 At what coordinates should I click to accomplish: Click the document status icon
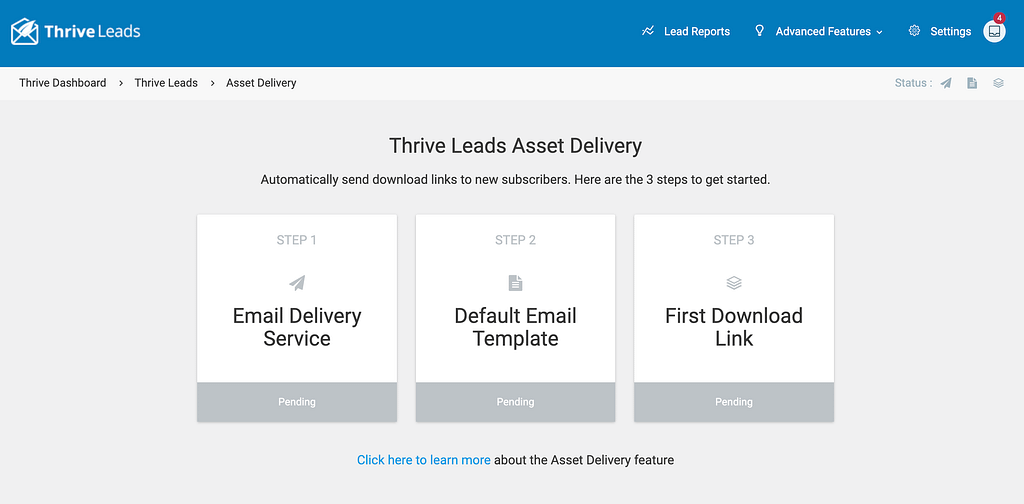(972, 83)
